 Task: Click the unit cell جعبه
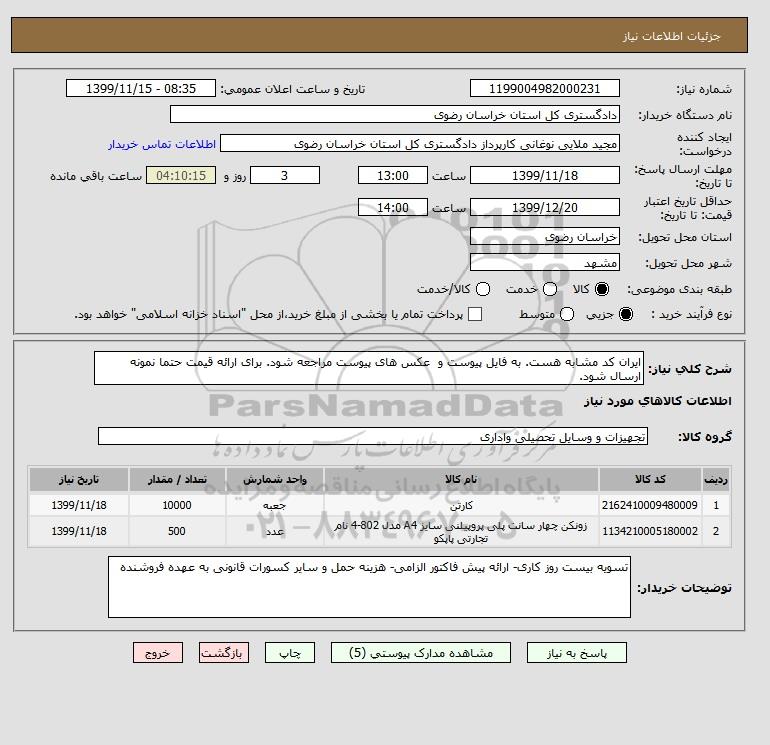click(275, 505)
